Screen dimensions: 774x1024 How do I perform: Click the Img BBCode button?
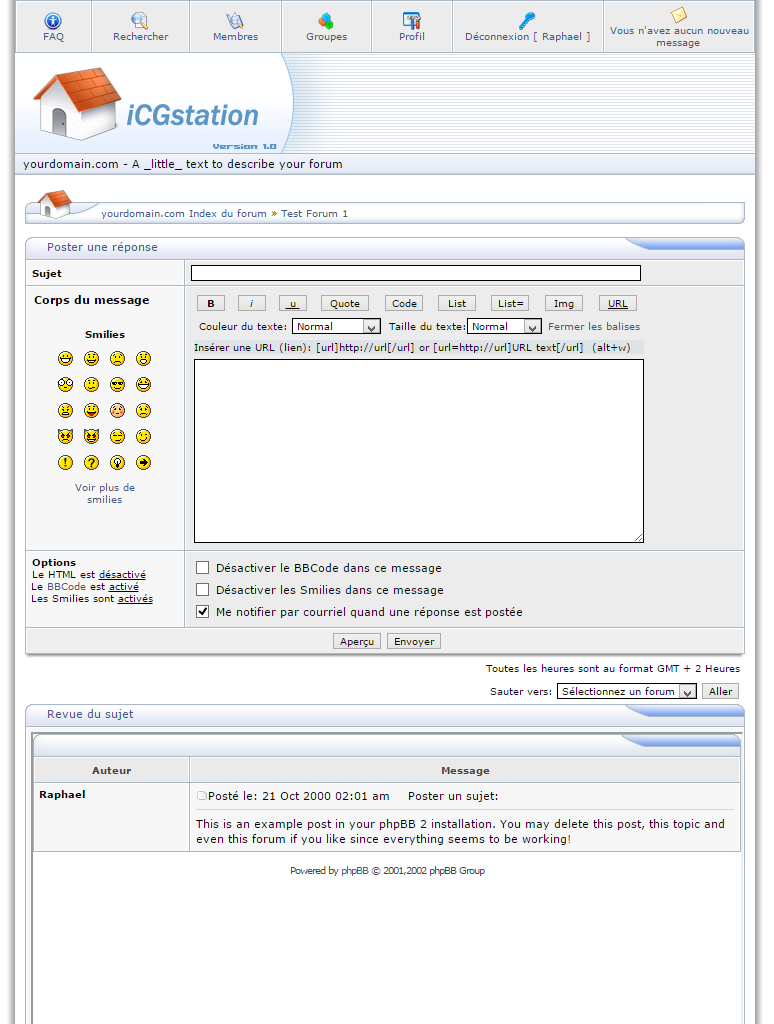[564, 304]
